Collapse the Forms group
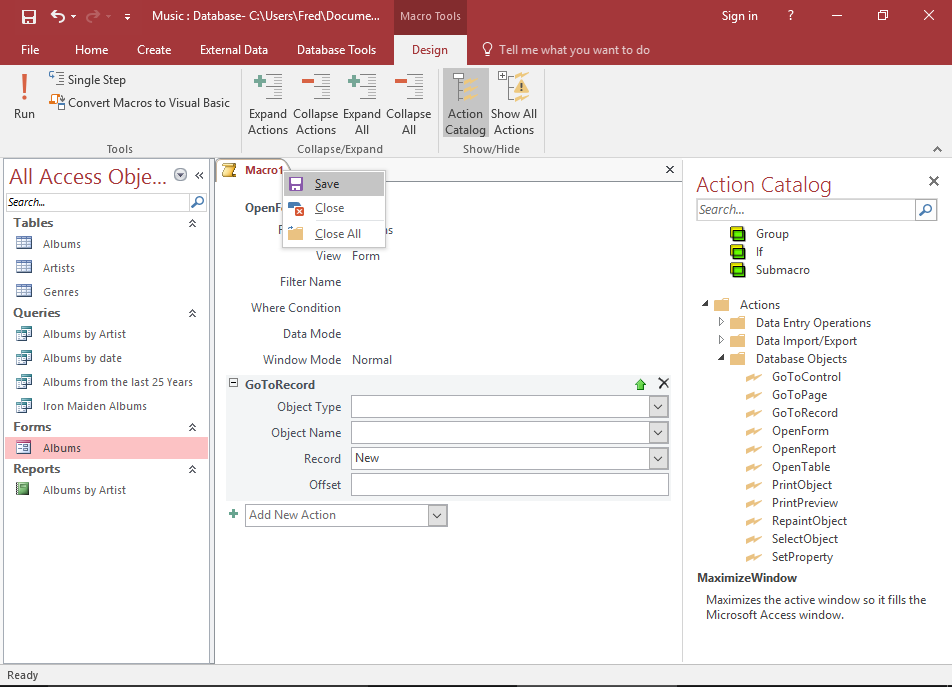The image size is (952, 687). (192, 427)
